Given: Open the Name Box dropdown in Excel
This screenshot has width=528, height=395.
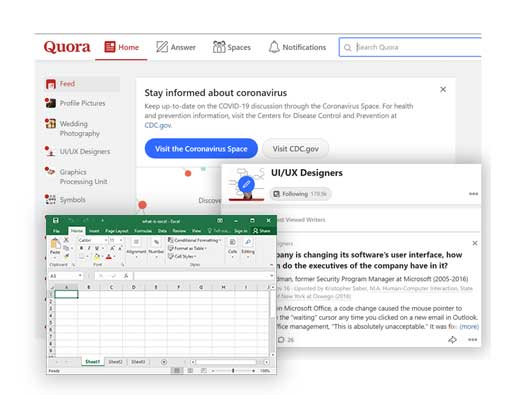Looking at the screenshot, I should [80, 276].
